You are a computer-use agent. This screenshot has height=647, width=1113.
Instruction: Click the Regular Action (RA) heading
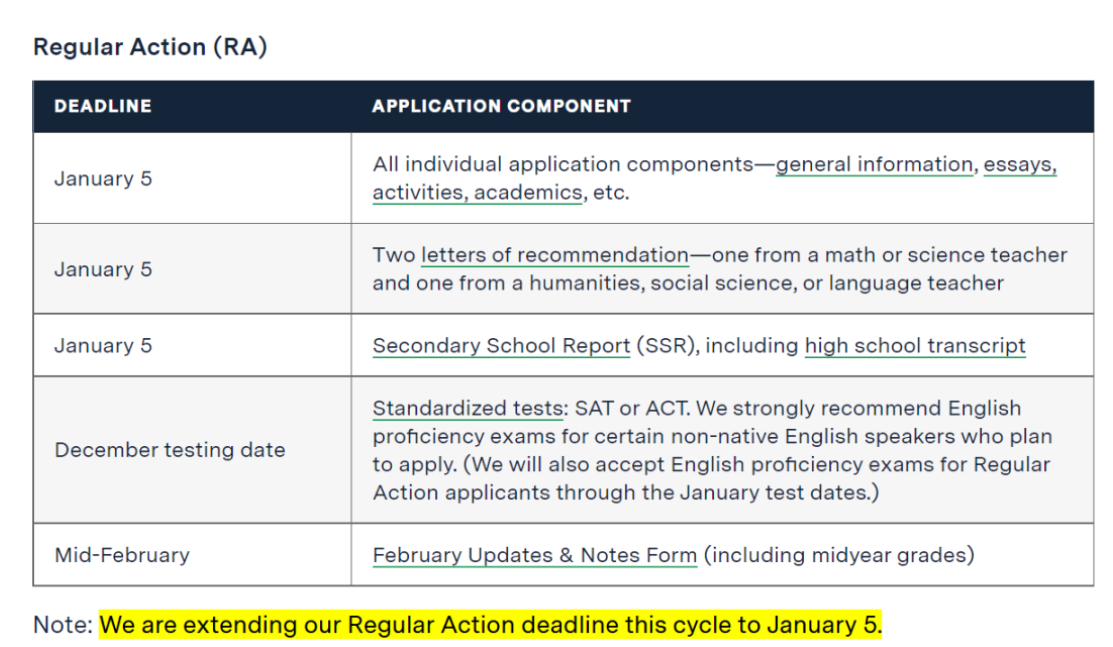(150, 47)
